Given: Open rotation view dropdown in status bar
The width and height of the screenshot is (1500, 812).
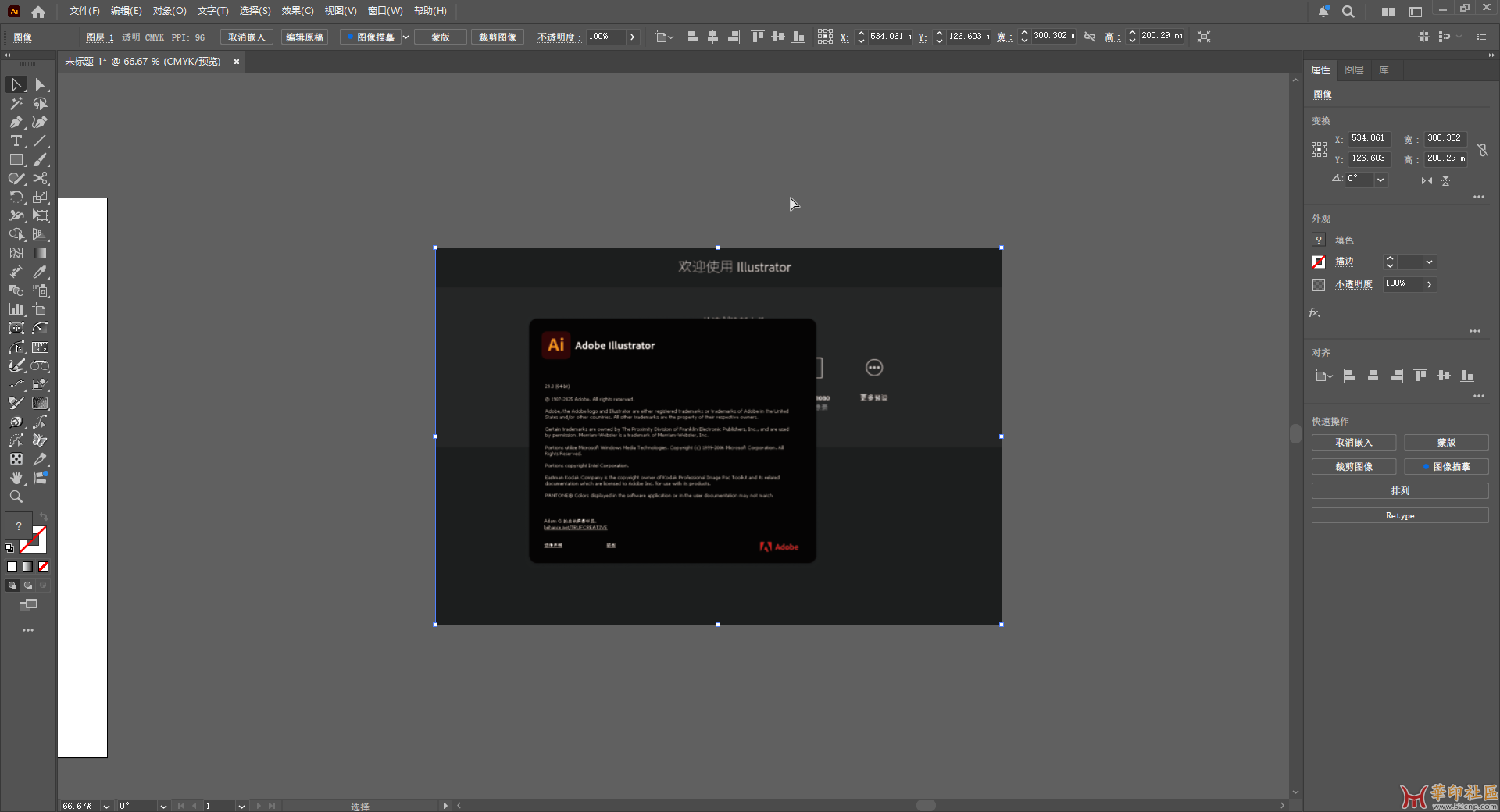Looking at the screenshot, I should (x=163, y=806).
